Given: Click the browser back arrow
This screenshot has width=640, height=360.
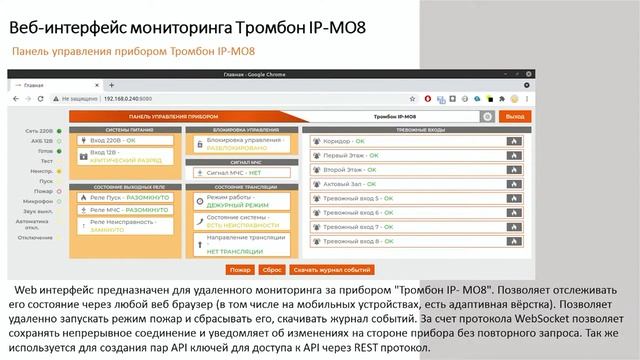Looking at the screenshot, I should tap(16, 99).
